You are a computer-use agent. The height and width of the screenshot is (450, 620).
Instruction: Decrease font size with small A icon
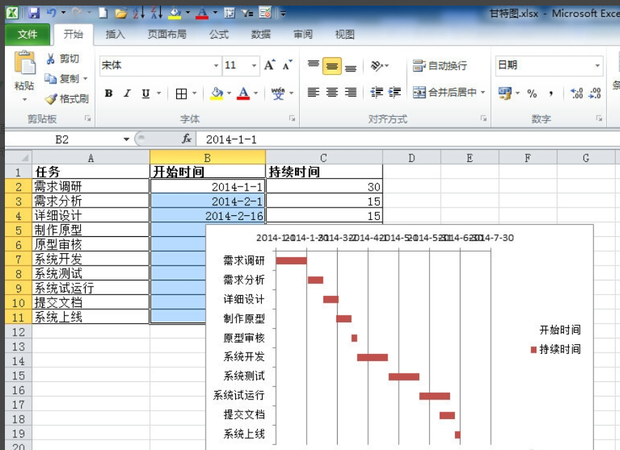click(287, 65)
